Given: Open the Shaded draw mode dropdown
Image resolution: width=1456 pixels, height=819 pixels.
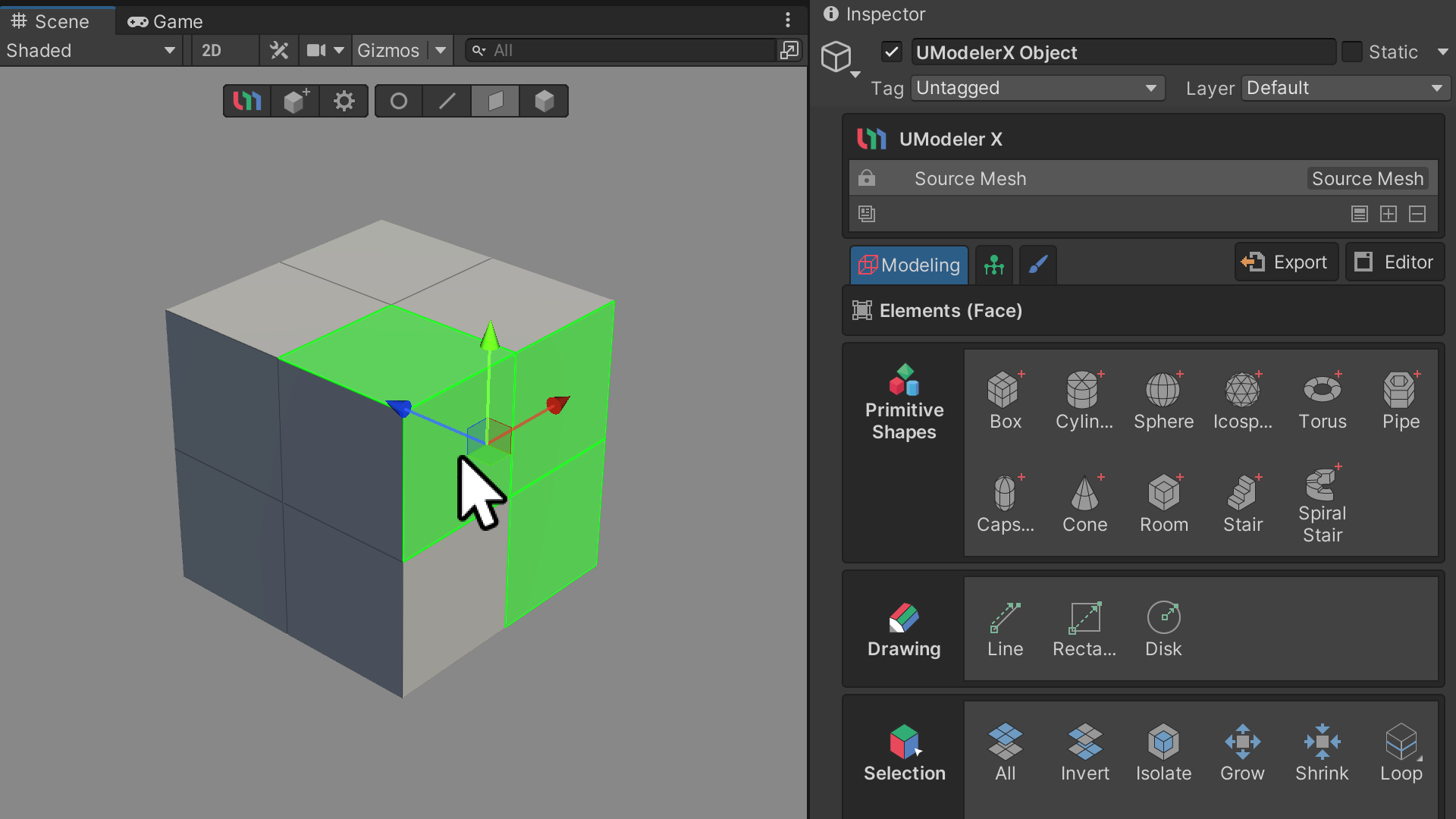Looking at the screenshot, I should pyautogui.click(x=91, y=51).
